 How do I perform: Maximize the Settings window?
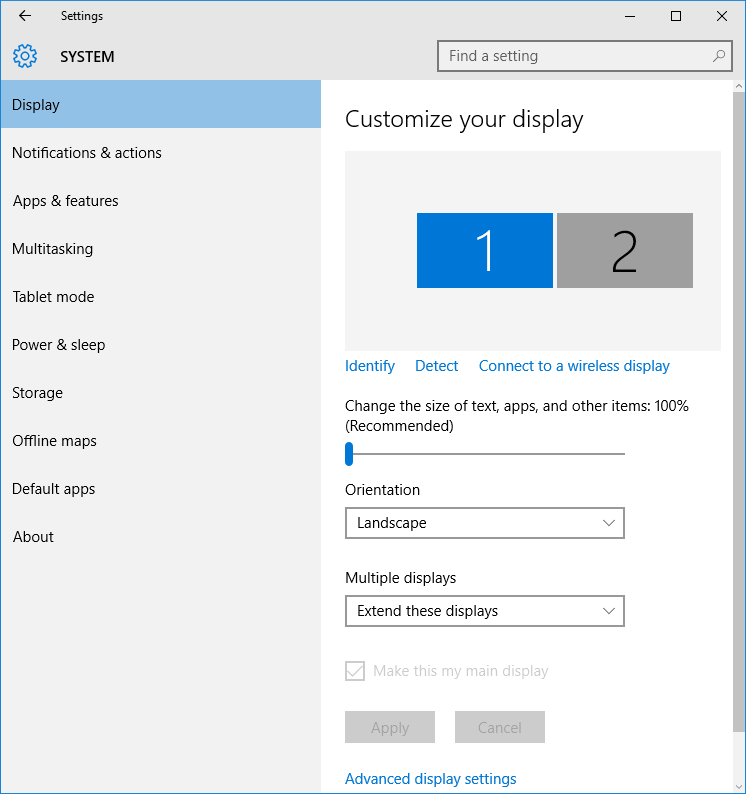[x=676, y=16]
